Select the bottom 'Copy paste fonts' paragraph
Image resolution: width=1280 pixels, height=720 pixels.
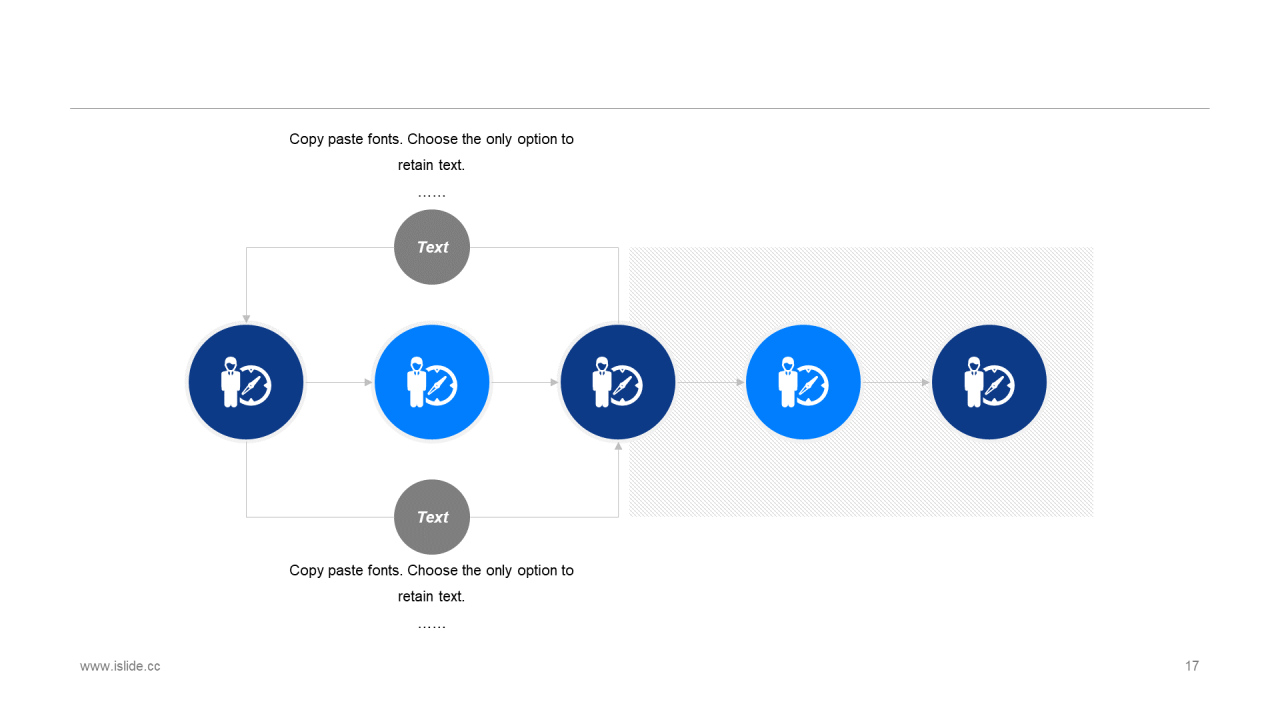pos(432,596)
